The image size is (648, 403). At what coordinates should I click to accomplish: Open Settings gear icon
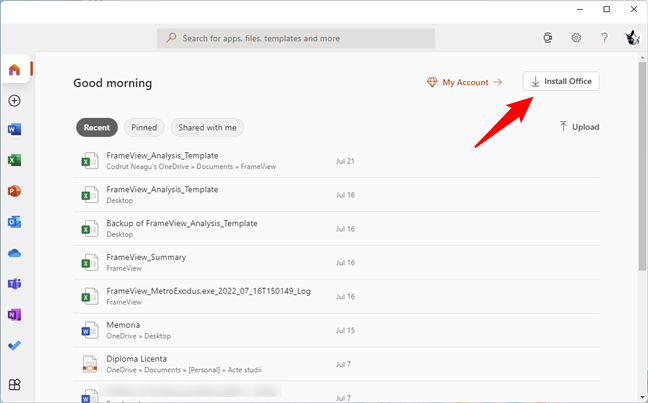tap(576, 38)
